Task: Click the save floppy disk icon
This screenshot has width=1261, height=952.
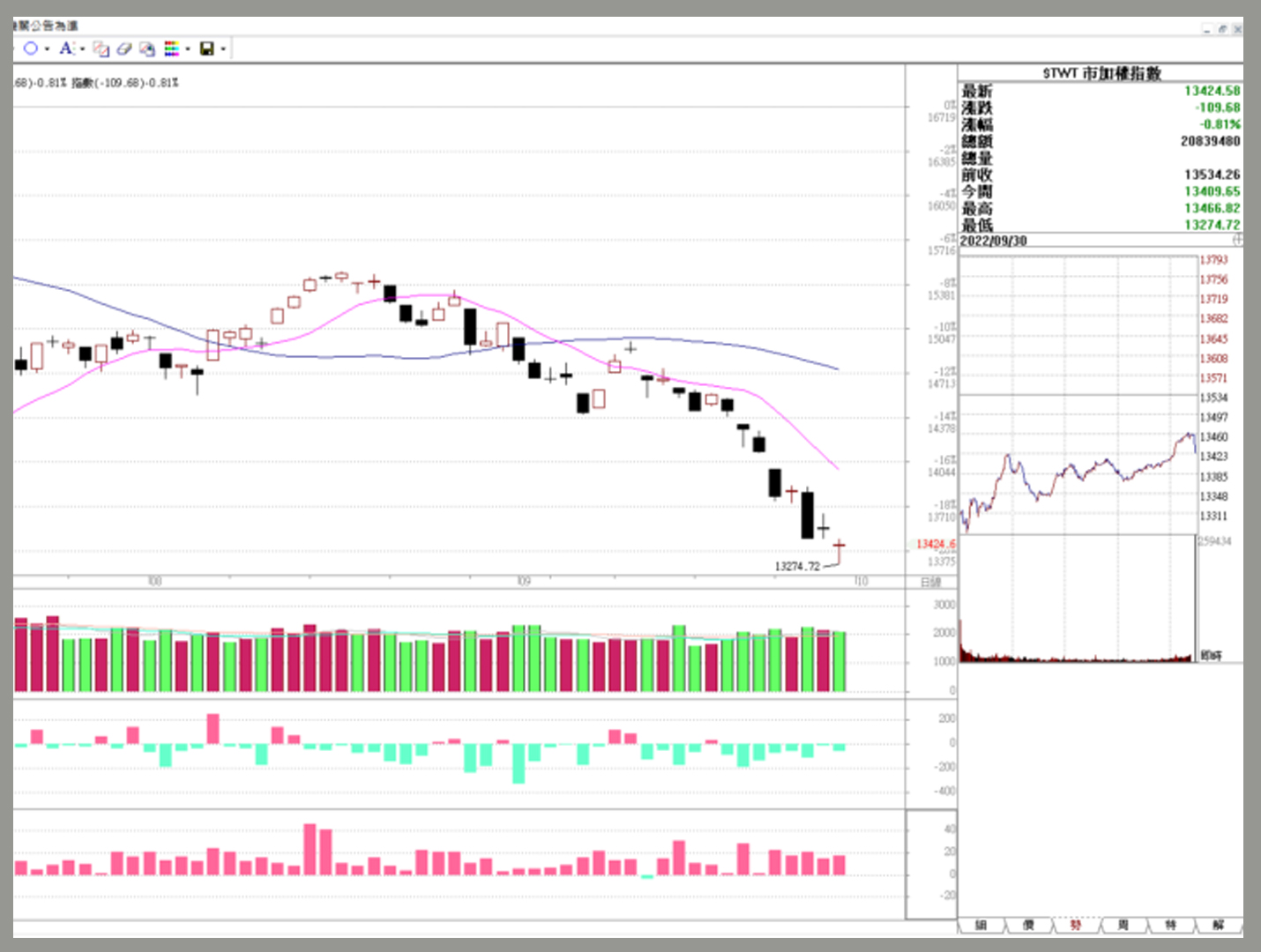Action: pos(207,48)
